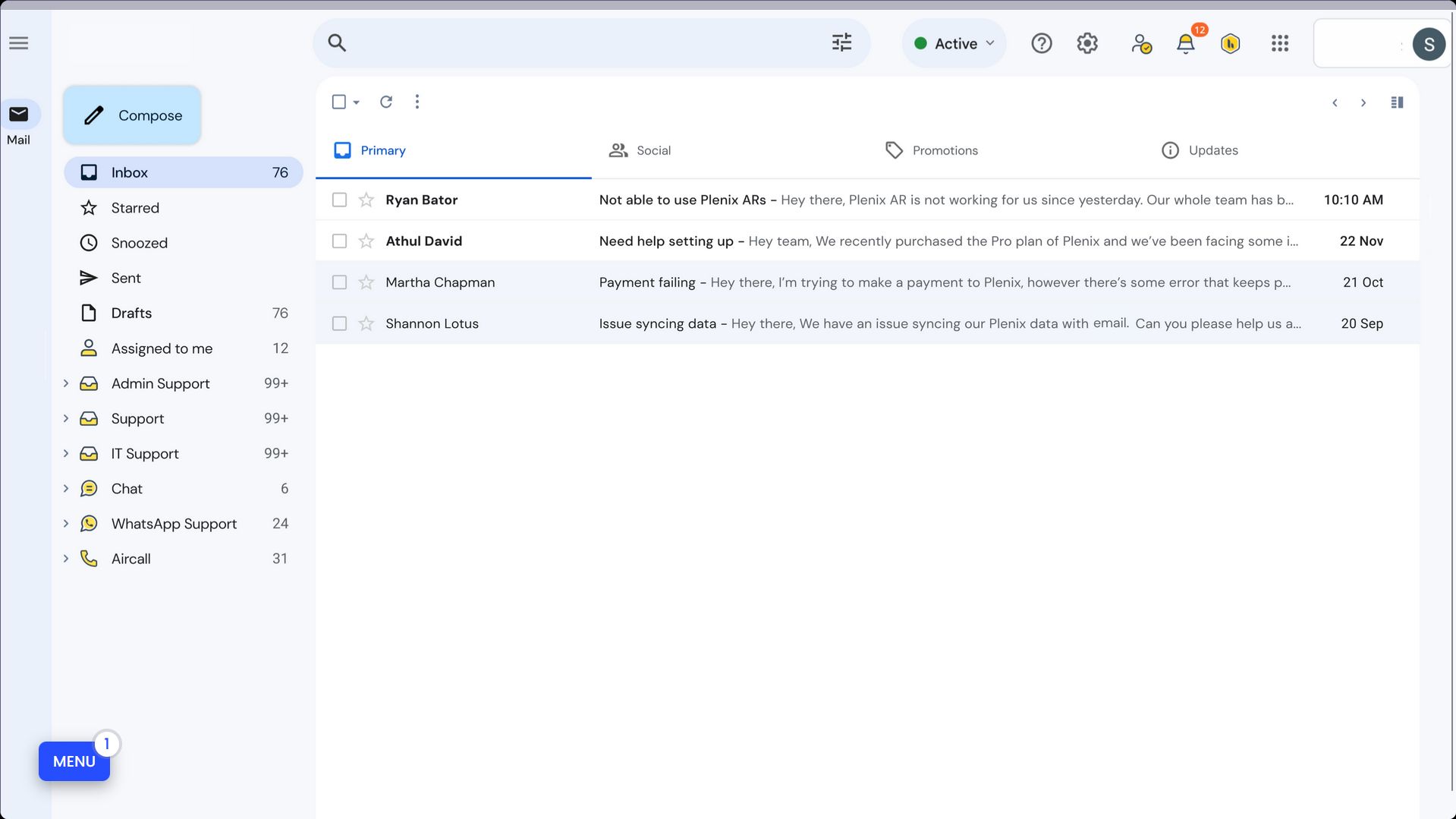Open the Active status dropdown
Screen dimensions: 1456x819
(954, 43)
